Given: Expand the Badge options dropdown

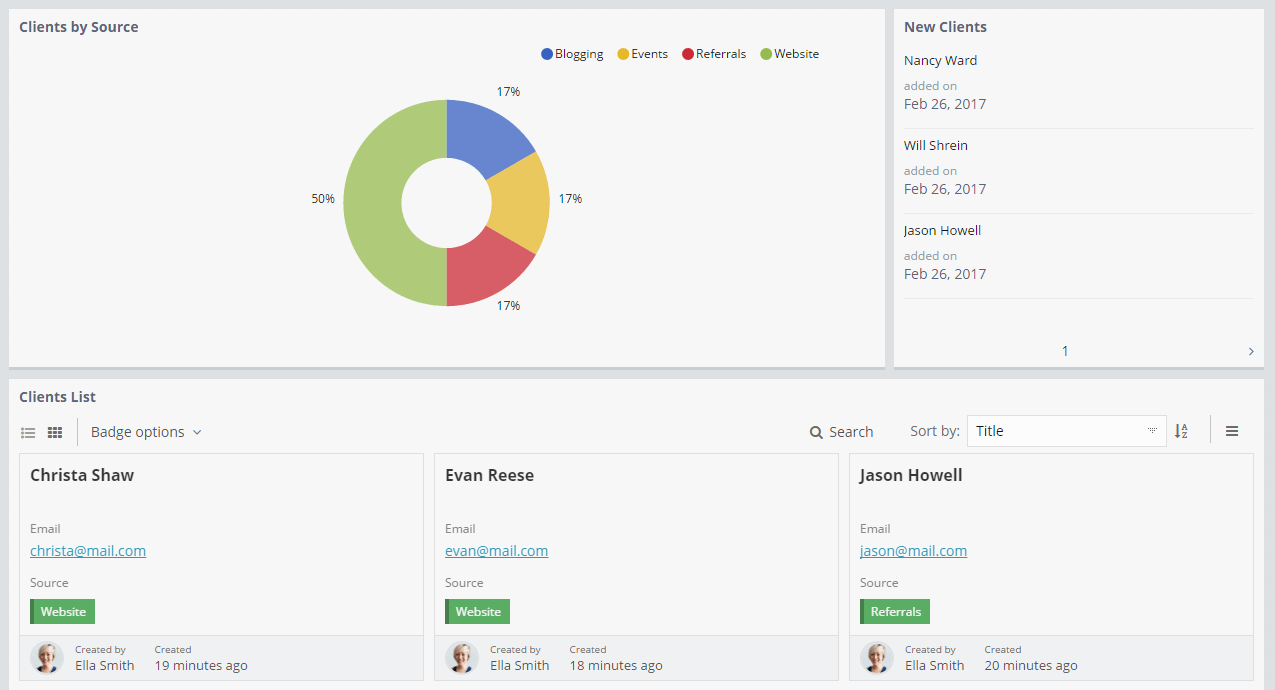Looking at the screenshot, I should point(146,432).
